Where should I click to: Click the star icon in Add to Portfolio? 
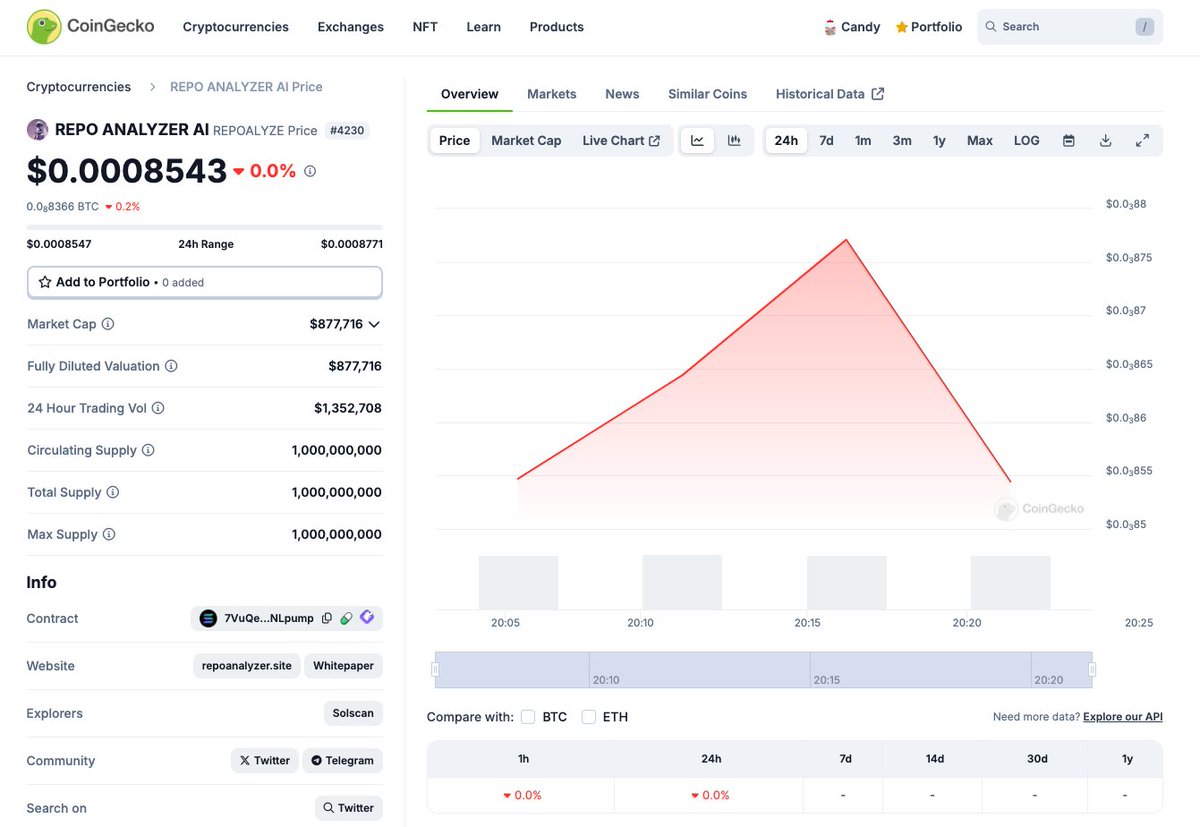point(45,282)
